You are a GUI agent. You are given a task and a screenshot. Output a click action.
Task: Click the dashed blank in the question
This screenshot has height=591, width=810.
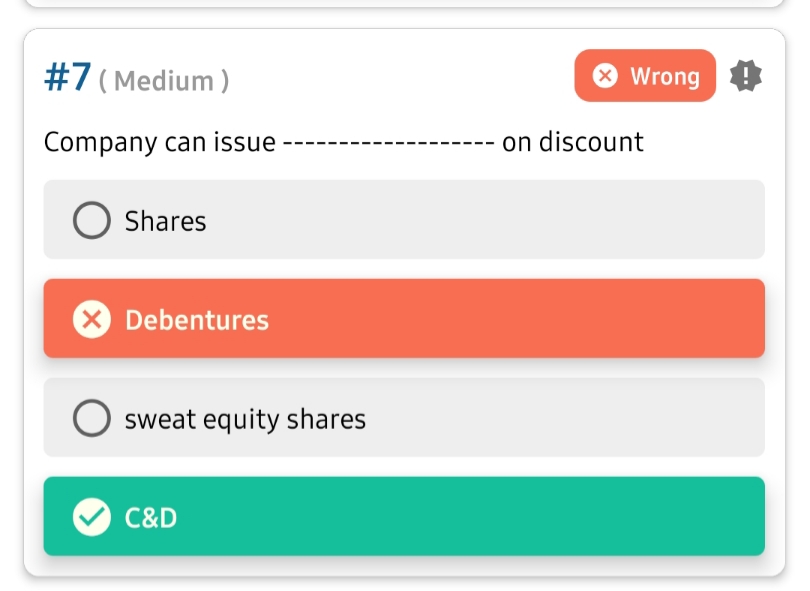click(388, 142)
